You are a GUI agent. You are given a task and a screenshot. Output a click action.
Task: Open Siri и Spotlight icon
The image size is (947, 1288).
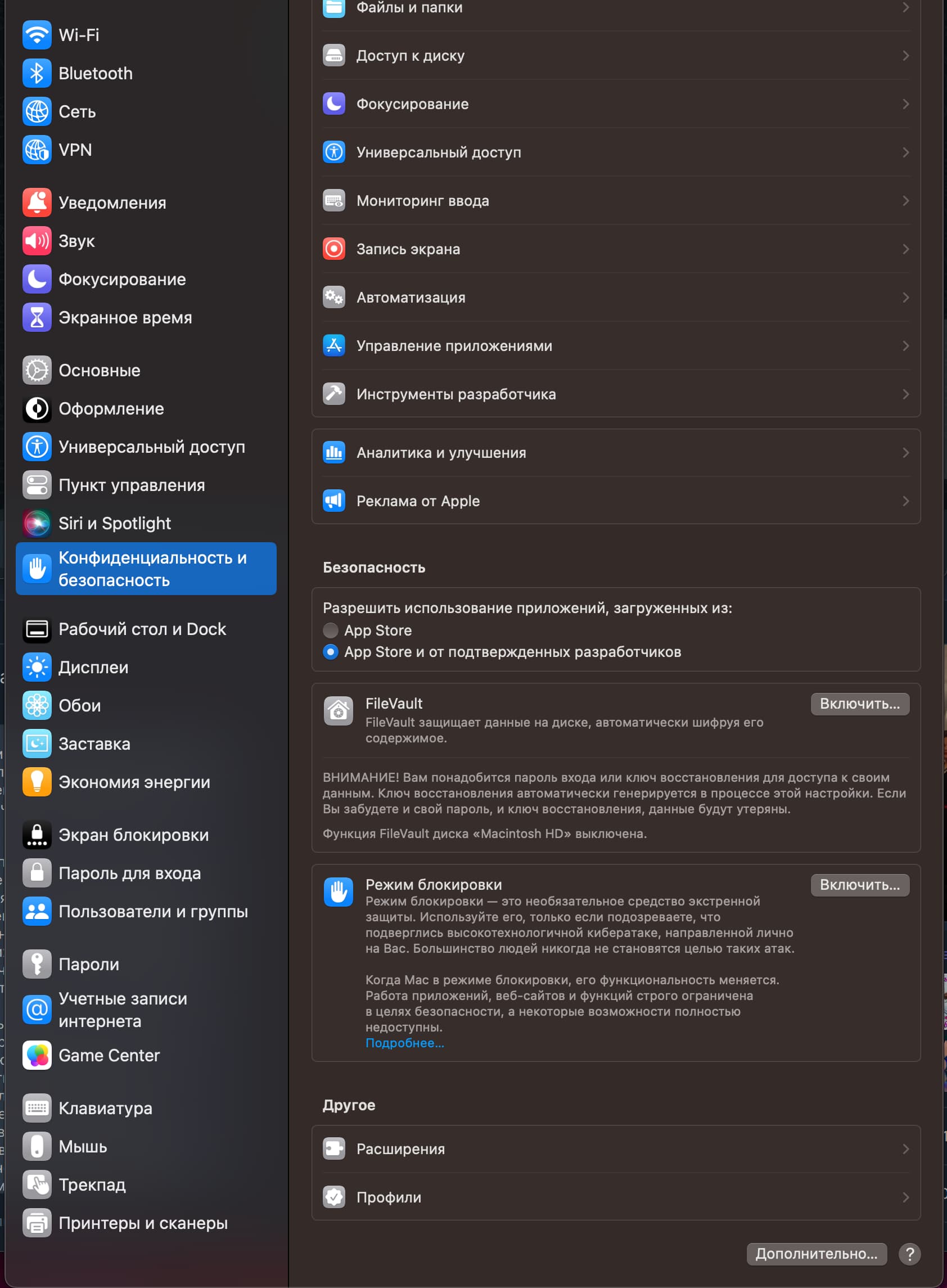pyautogui.click(x=37, y=523)
